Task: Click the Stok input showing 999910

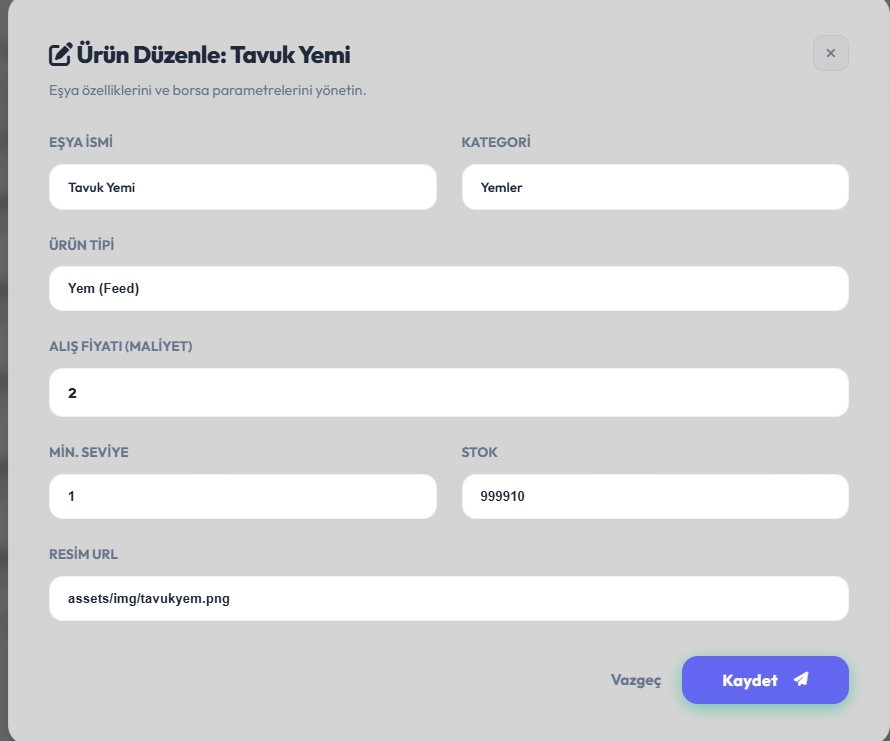Action: pos(654,496)
